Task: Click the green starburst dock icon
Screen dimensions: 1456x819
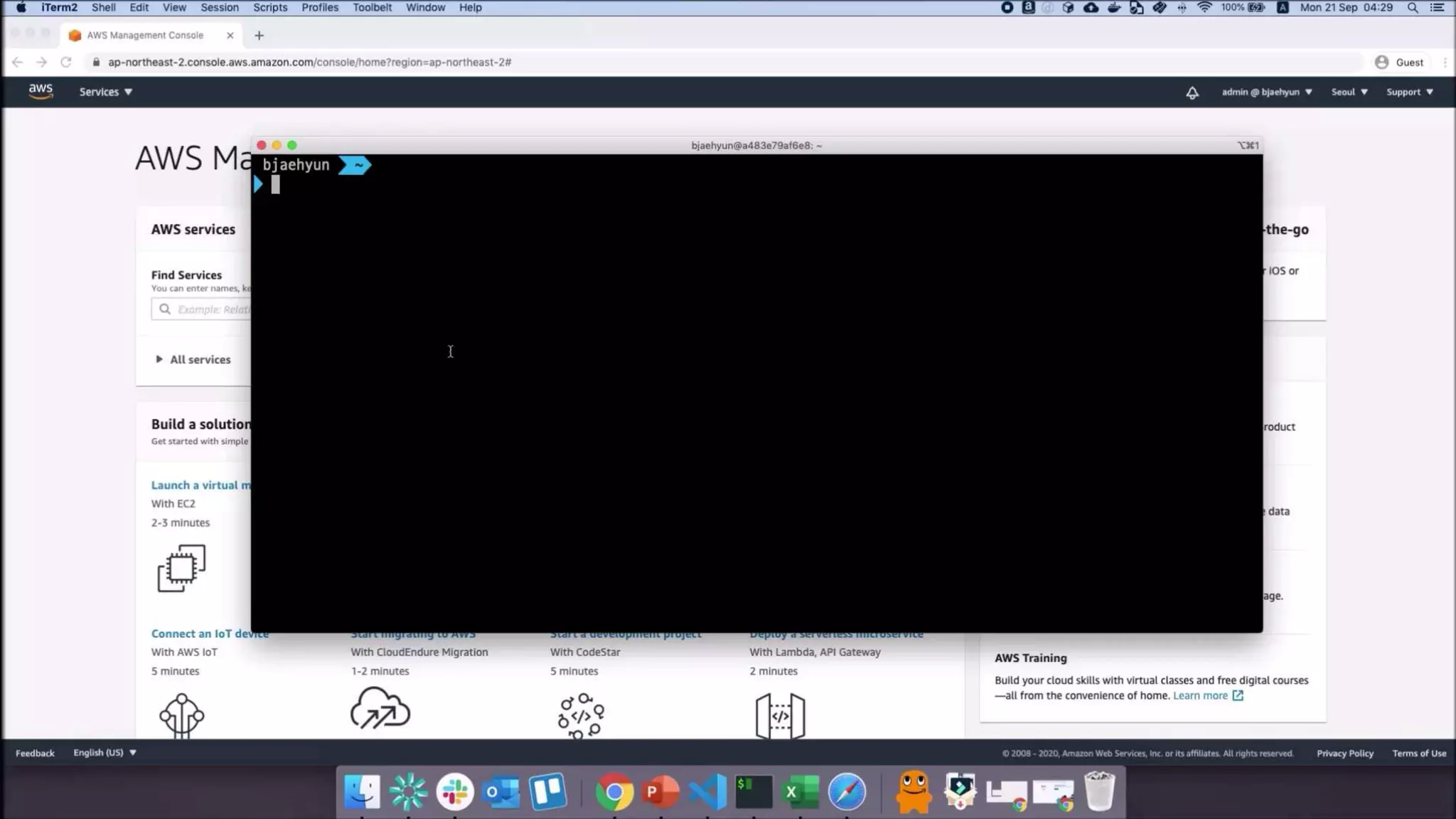Action: tap(408, 791)
